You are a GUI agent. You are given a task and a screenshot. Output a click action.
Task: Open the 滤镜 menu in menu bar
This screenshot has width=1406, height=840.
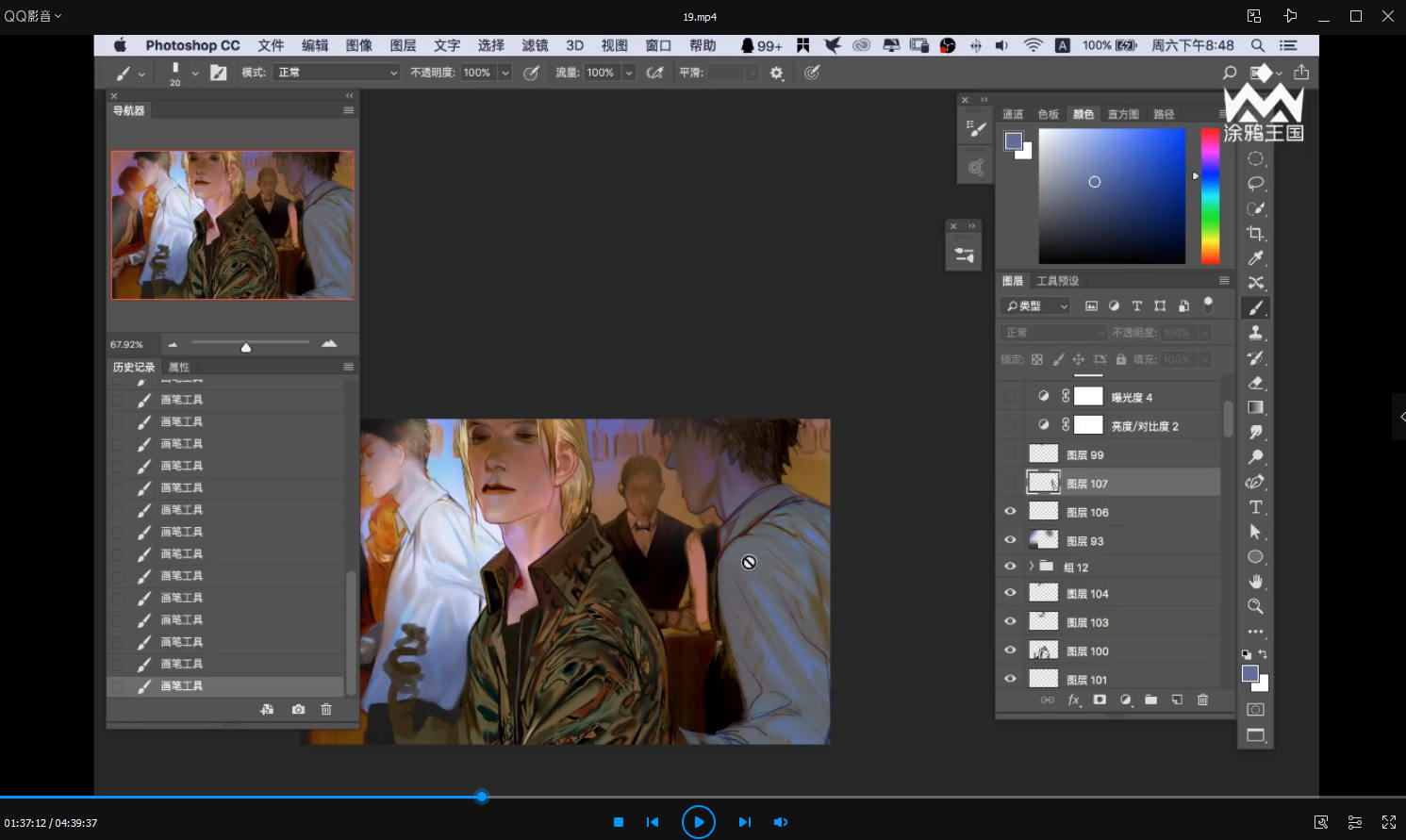point(534,45)
